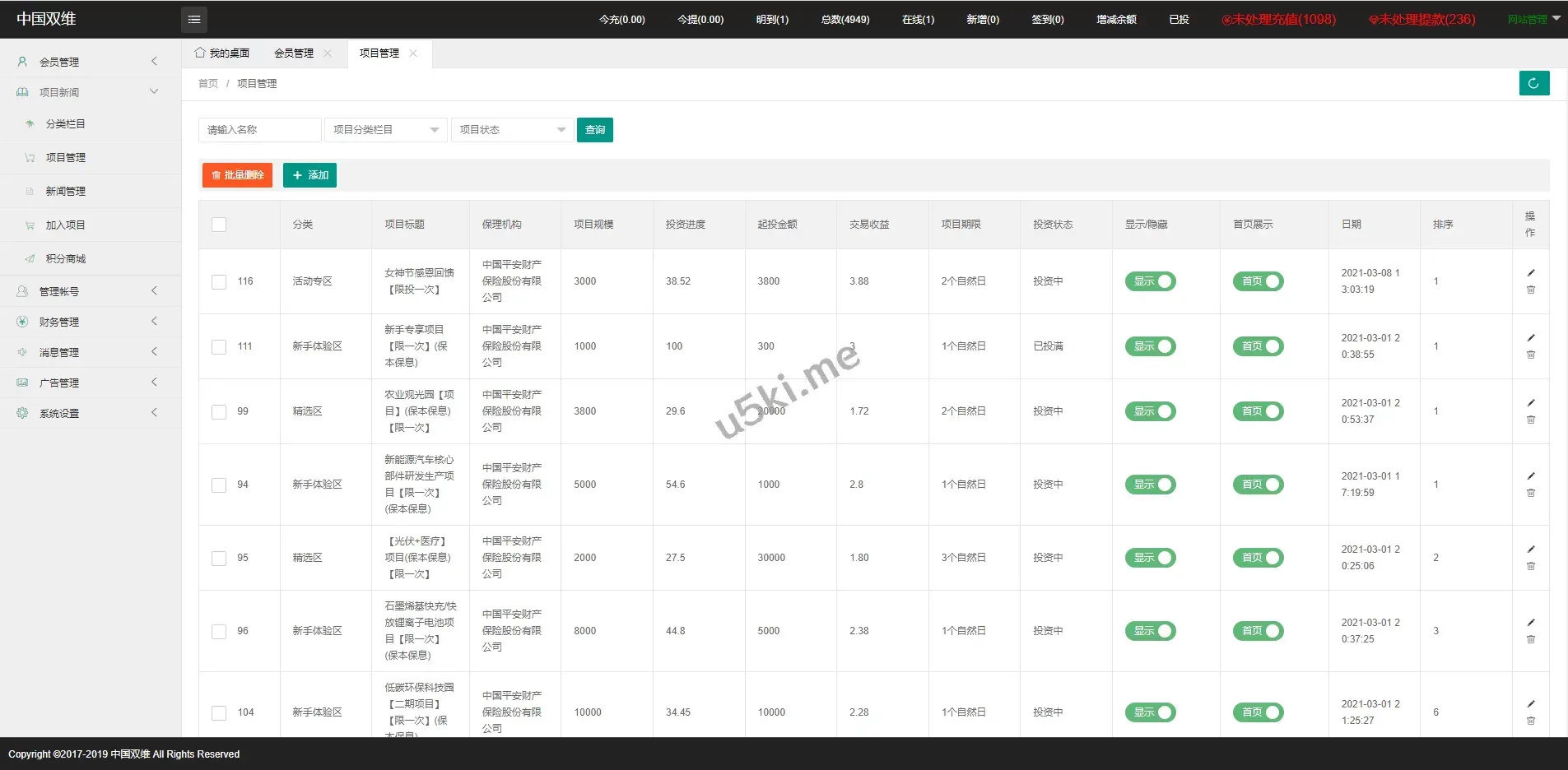Click the 我的桌面 home tab
This screenshot has height=770, width=1568.
click(x=222, y=53)
